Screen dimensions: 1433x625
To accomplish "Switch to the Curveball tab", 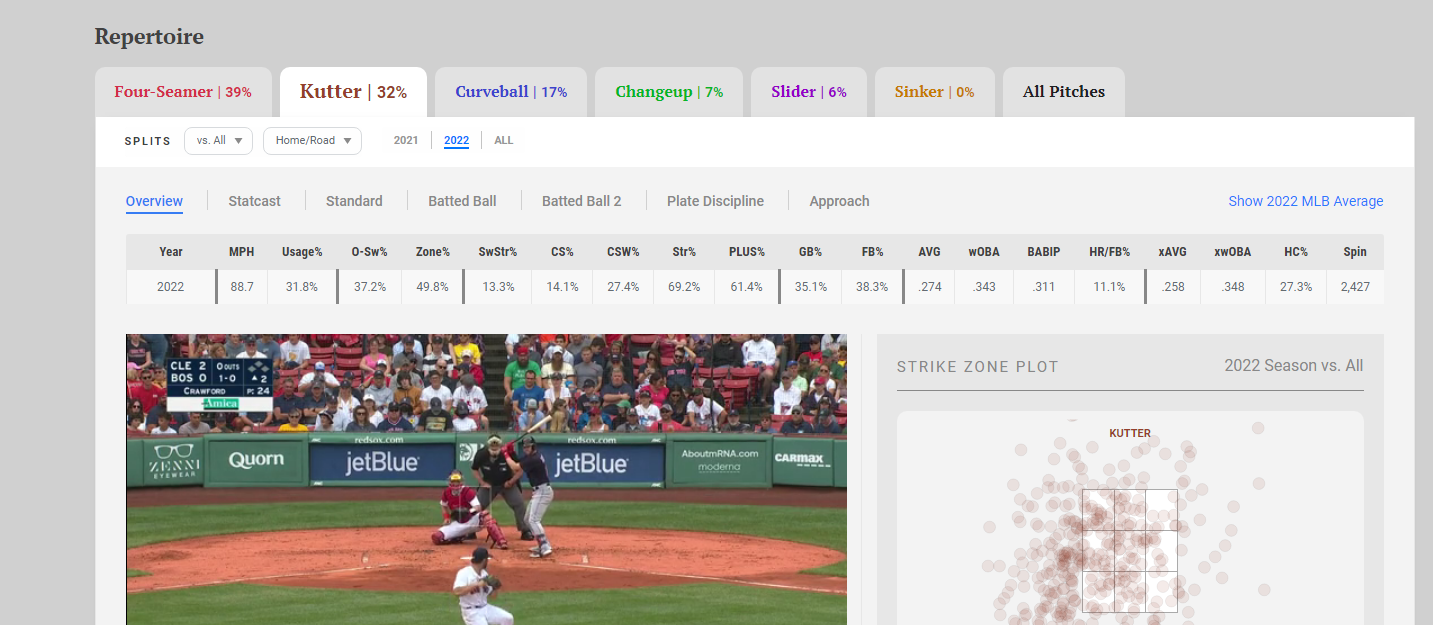I will (511, 92).
